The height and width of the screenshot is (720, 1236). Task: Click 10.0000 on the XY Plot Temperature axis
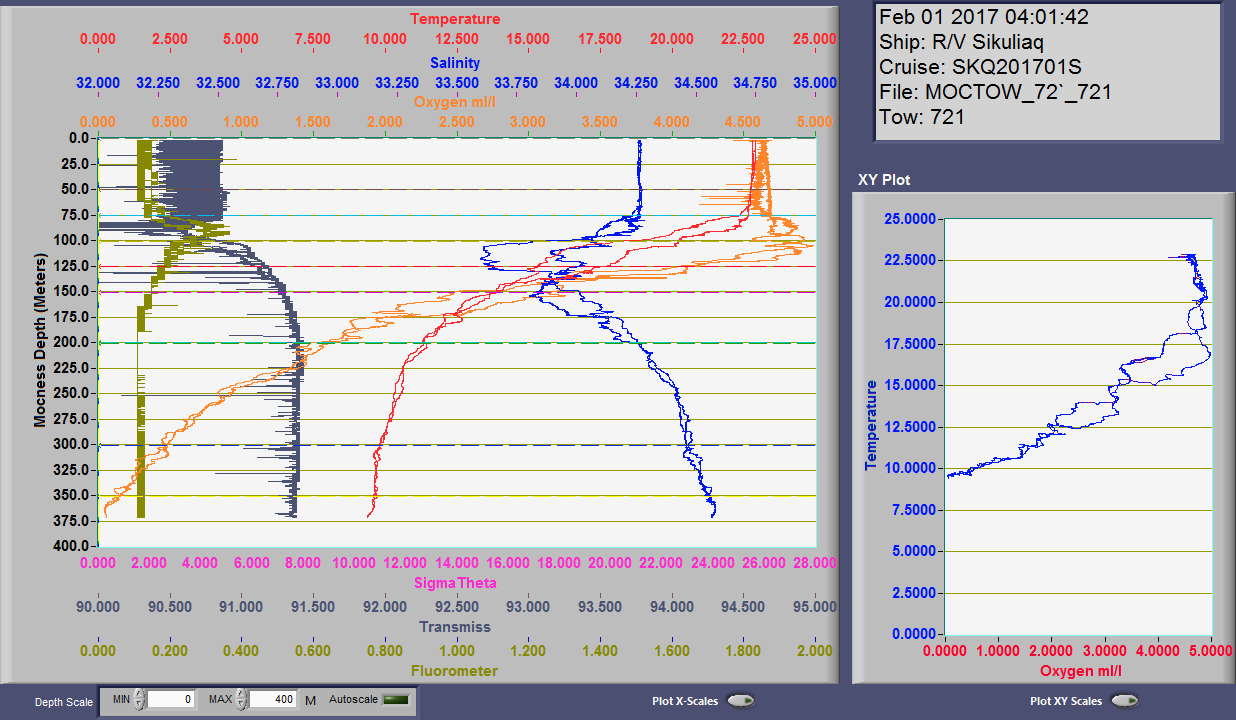point(912,468)
